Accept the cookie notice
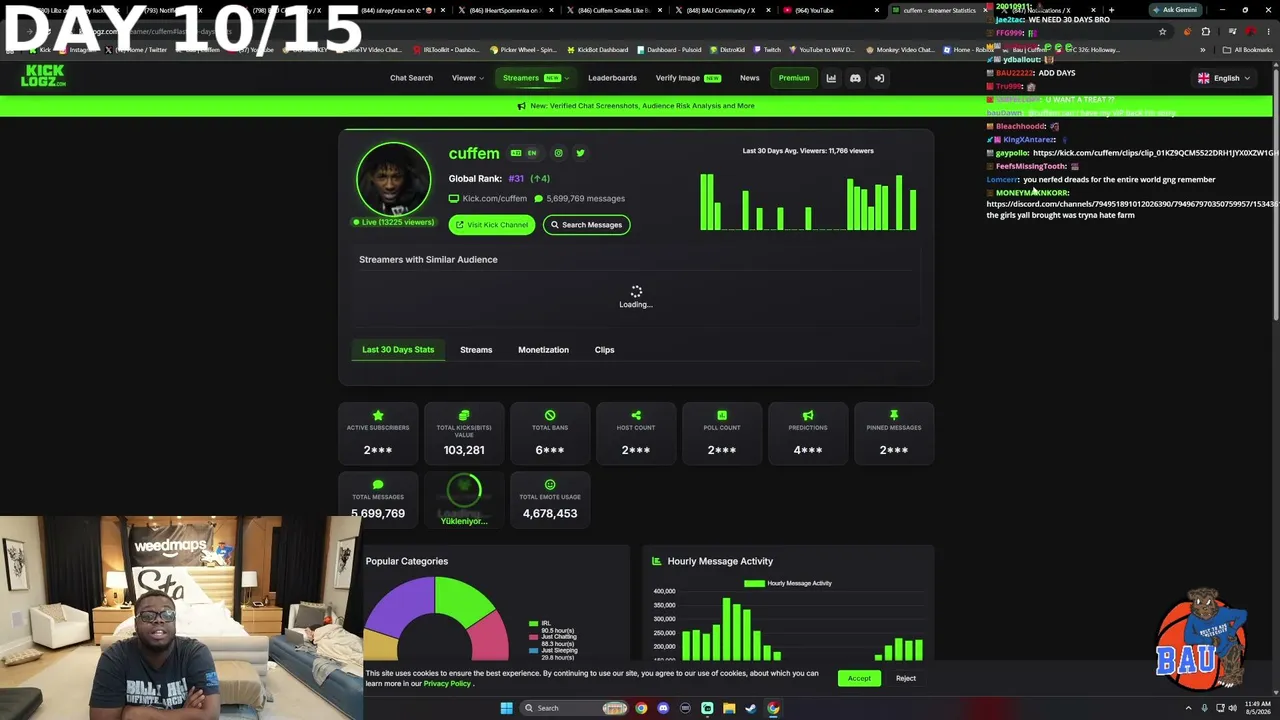Screen dimensions: 1280x720 point(859,678)
